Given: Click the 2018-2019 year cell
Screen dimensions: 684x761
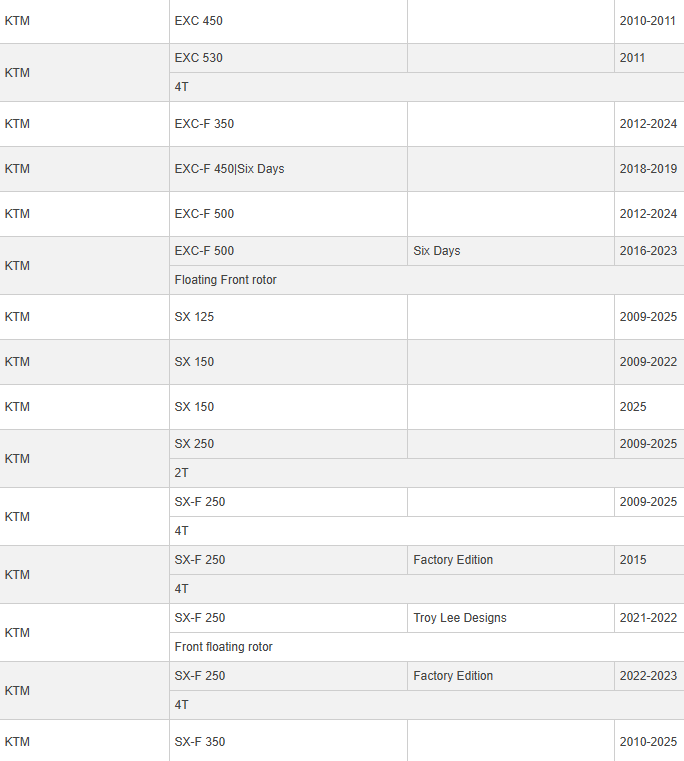Looking at the screenshot, I should (648, 169).
